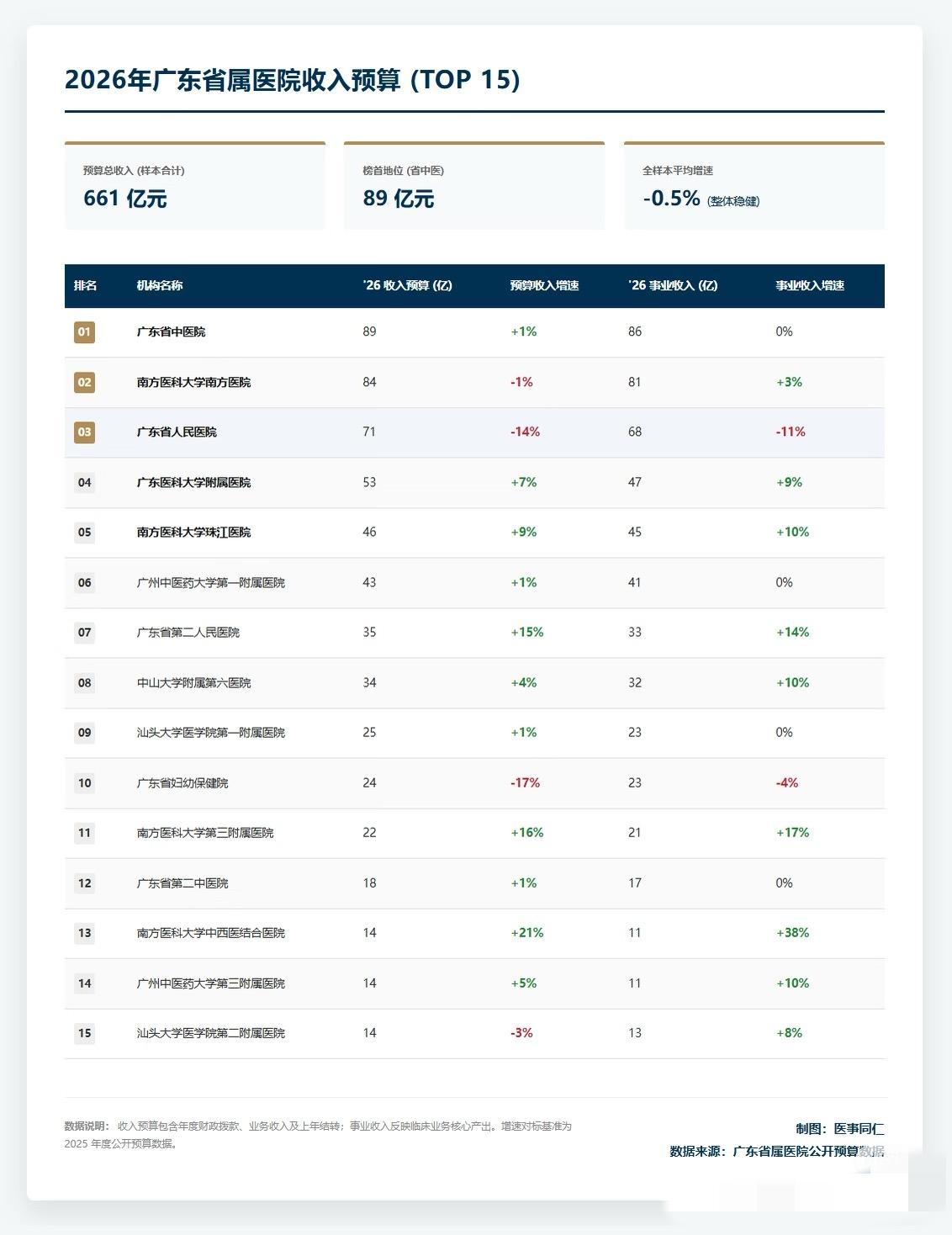Screen dimensions: 952x1235
Task: Click the 事业收入增速 column header
Action: tap(810, 285)
